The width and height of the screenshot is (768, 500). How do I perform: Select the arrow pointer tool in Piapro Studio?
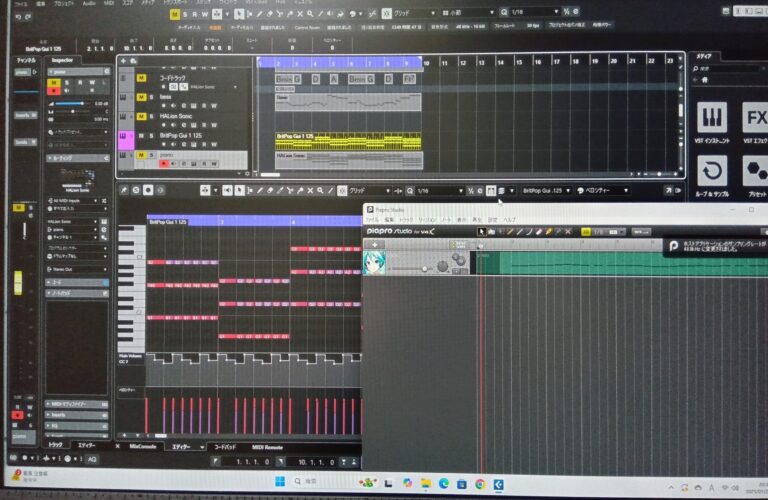pyautogui.click(x=482, y=232)
